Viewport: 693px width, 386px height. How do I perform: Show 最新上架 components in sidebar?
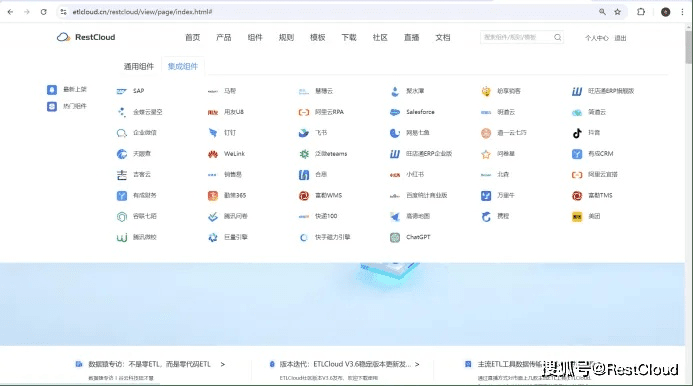[67, 90]
